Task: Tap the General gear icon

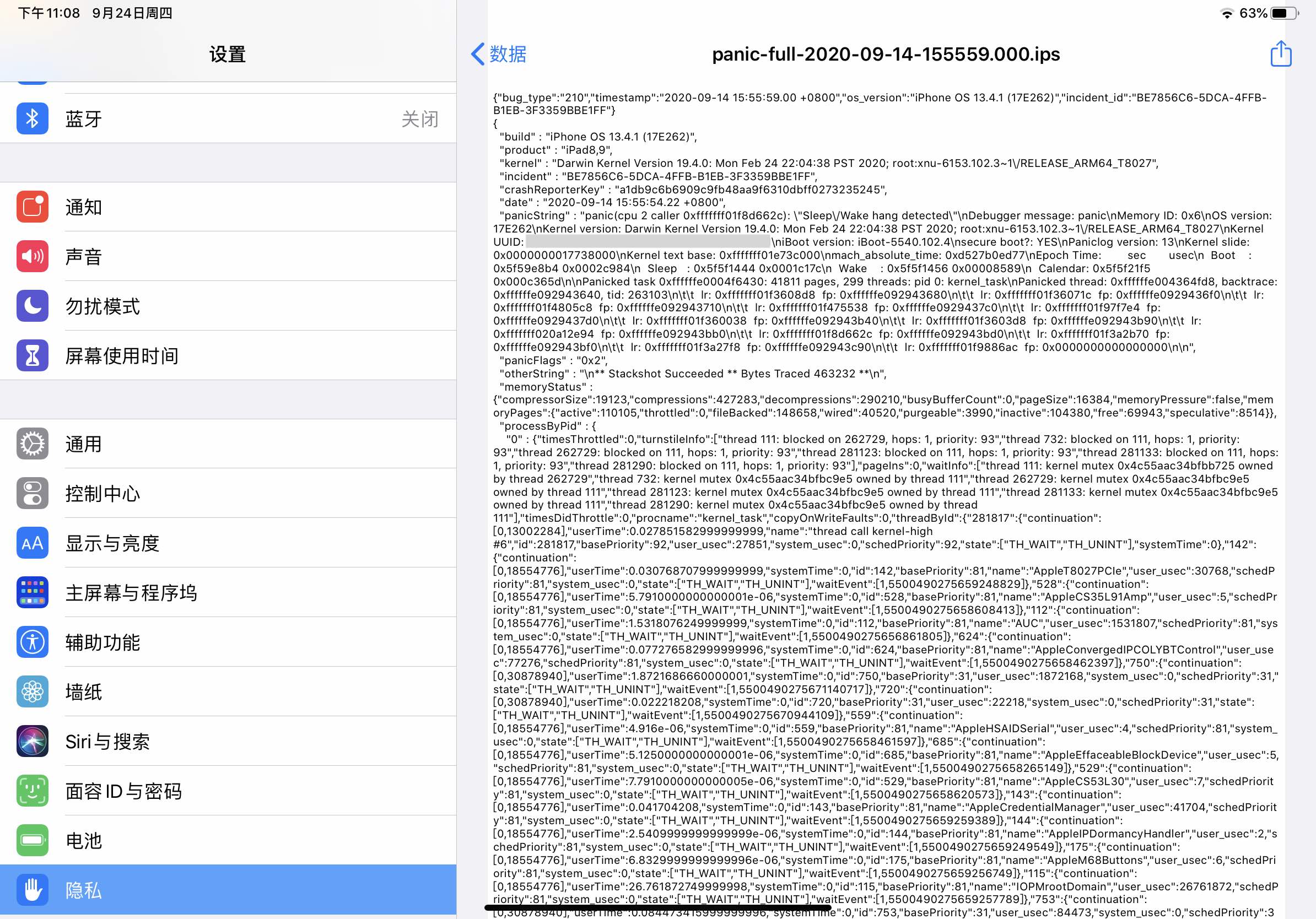Action: (x=33, y=444)
